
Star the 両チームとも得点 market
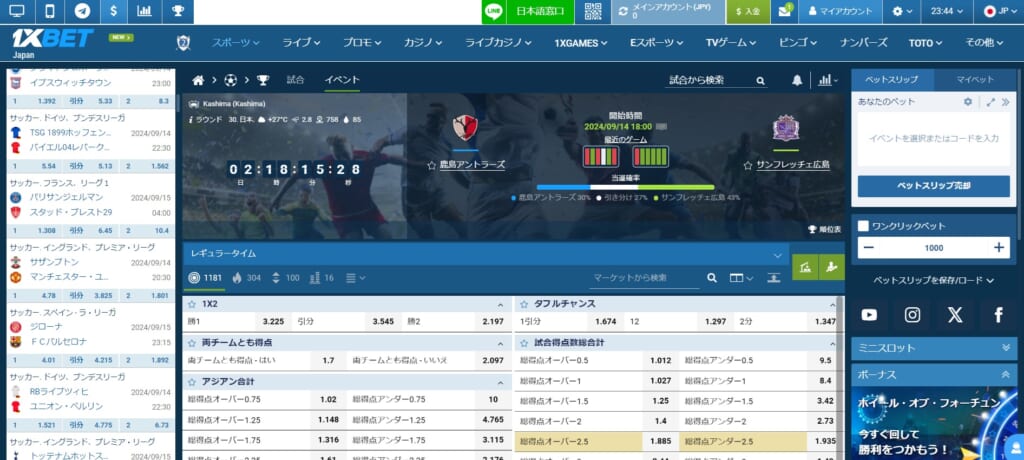(192, 342)
